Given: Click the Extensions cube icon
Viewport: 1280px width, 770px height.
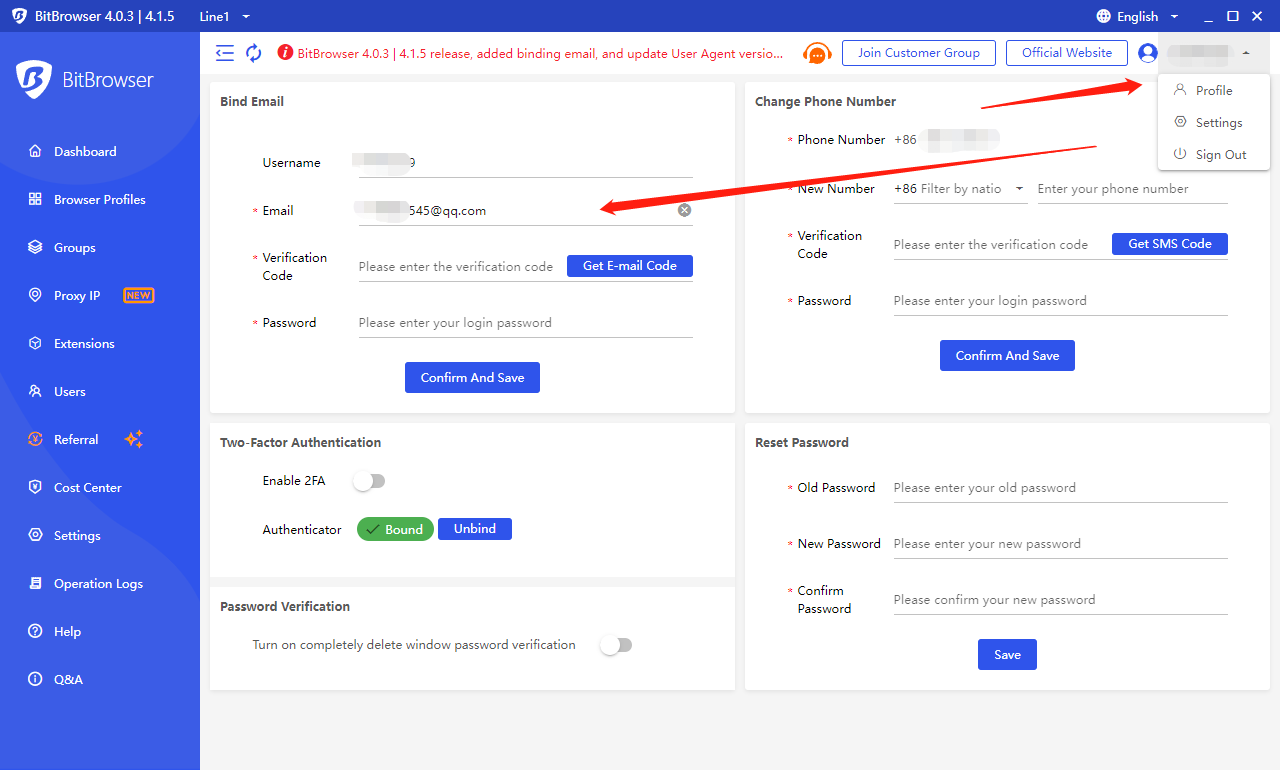Looking at the screenshot, I should pos(35,344).
